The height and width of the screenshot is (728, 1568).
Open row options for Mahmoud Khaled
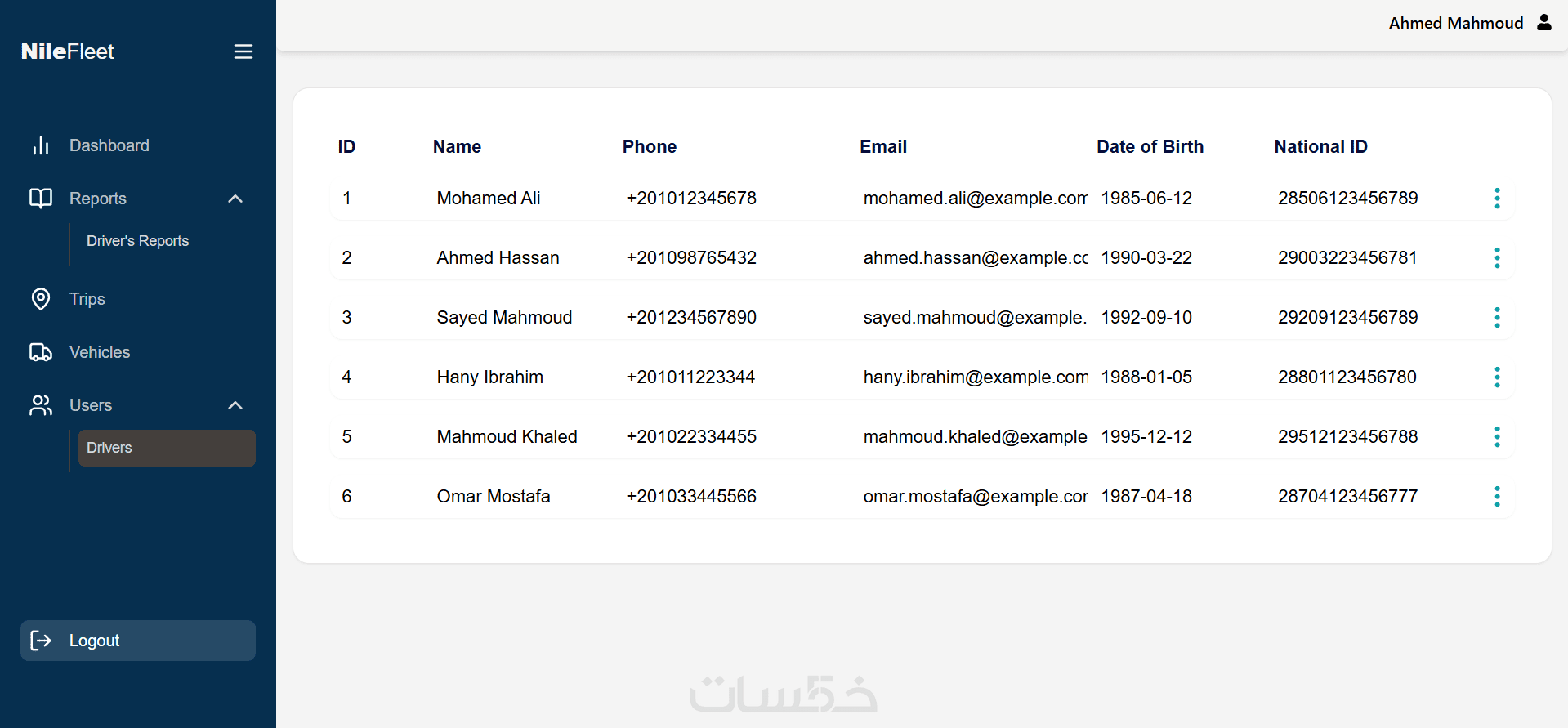tap(1497, 437)
